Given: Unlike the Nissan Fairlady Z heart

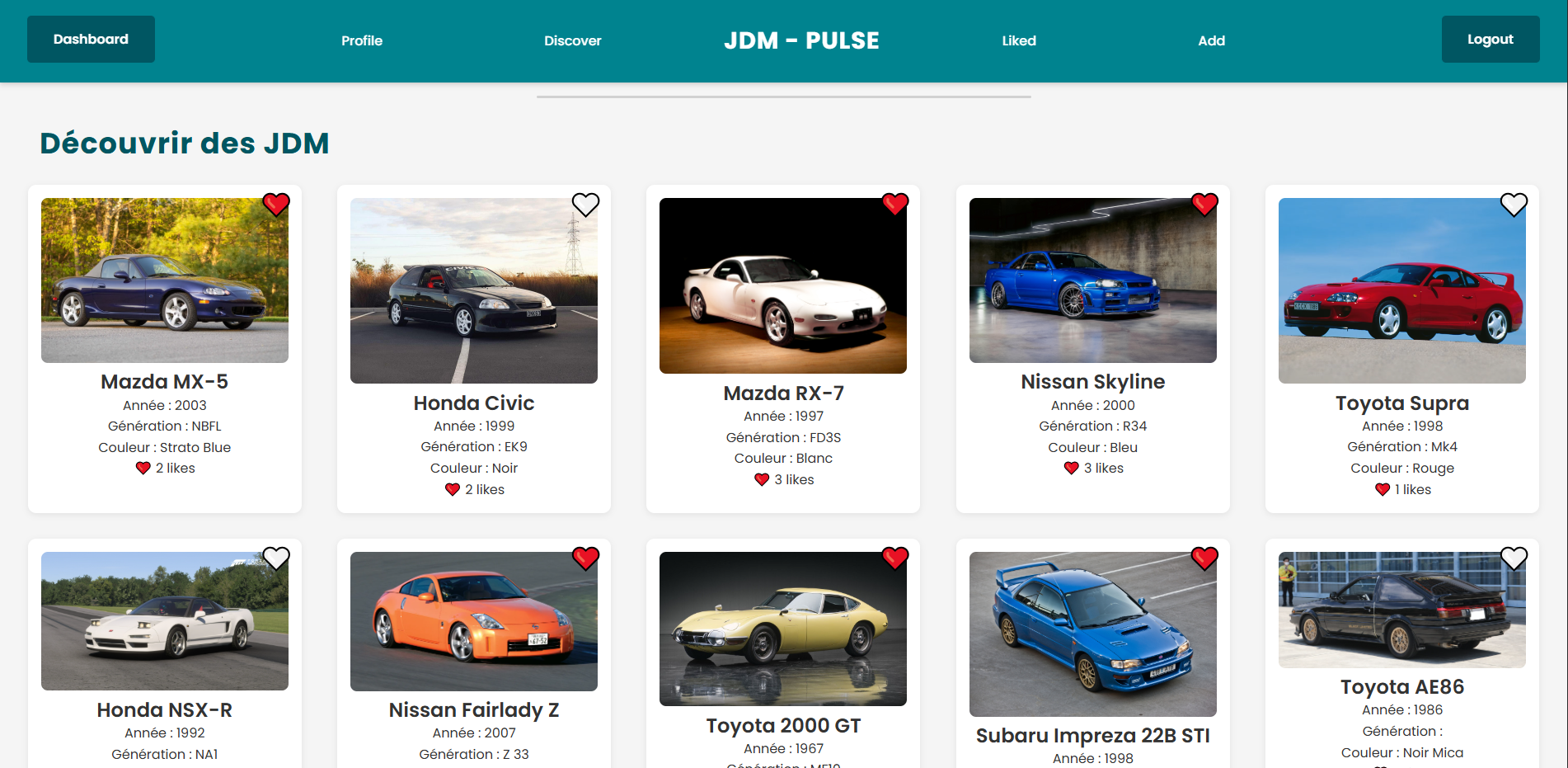Looking at the screenshot, I should (x=585, y=558).
